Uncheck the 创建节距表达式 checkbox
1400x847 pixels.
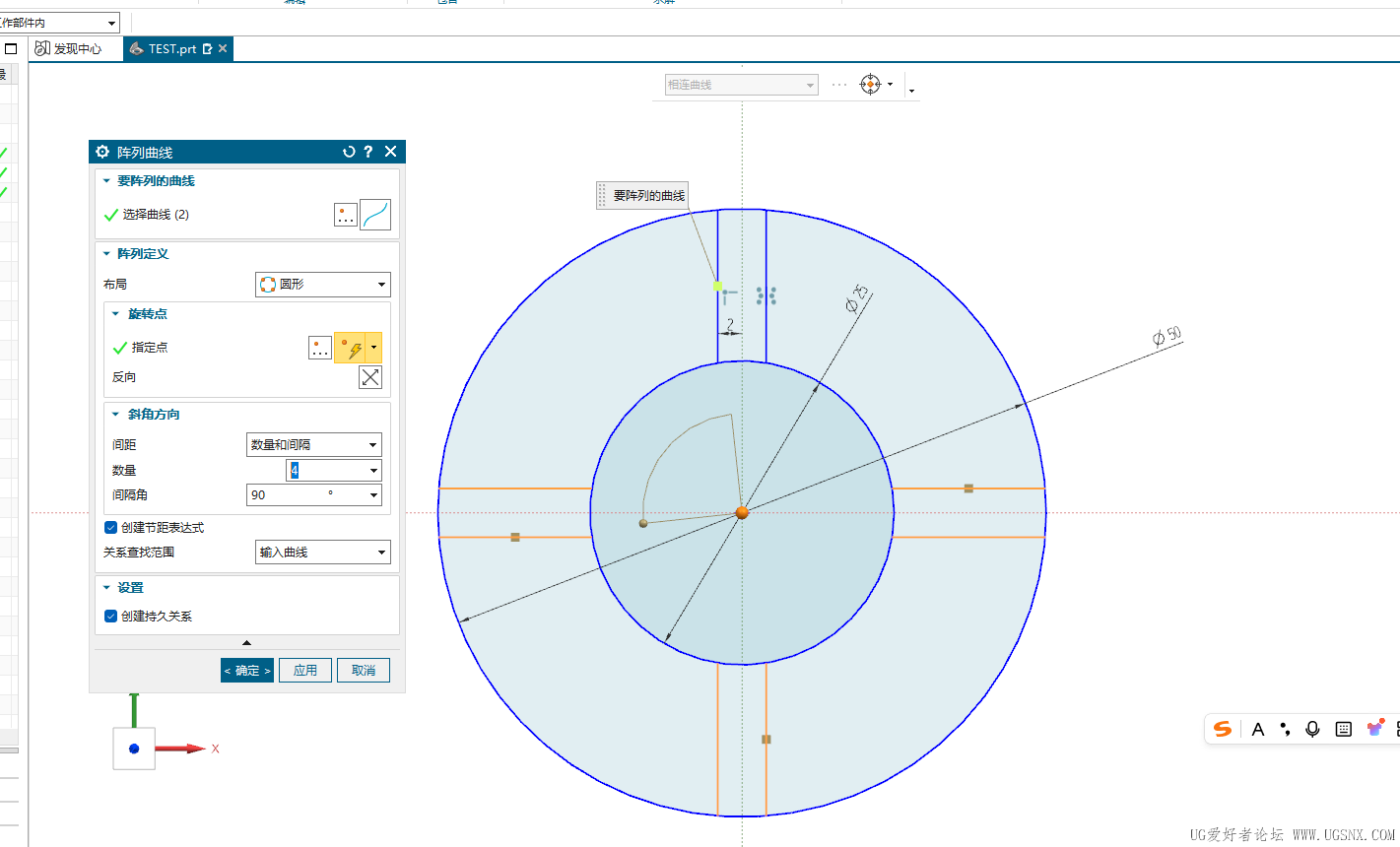(110, 528)
